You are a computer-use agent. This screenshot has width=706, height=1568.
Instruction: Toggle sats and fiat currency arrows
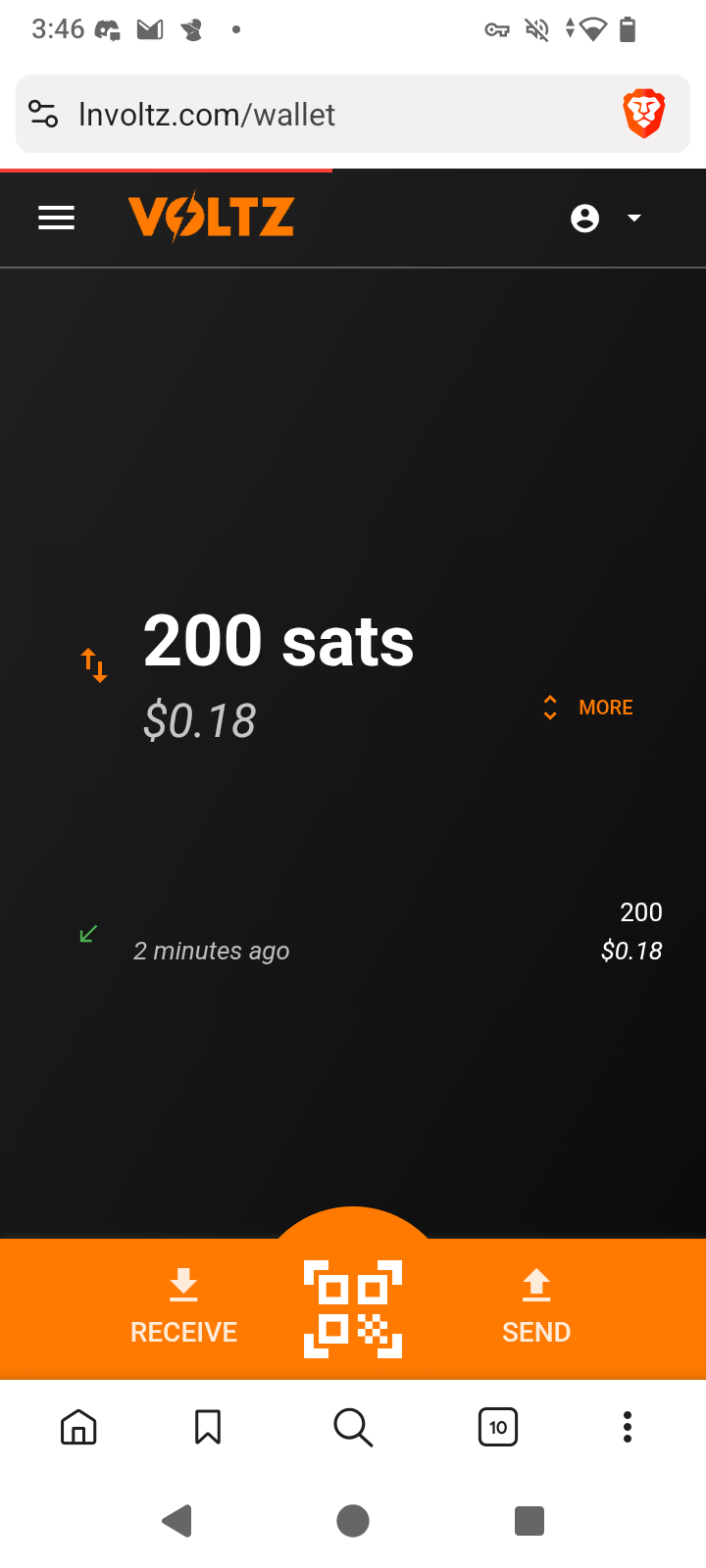pyautogui.click(x=94, y=665)
